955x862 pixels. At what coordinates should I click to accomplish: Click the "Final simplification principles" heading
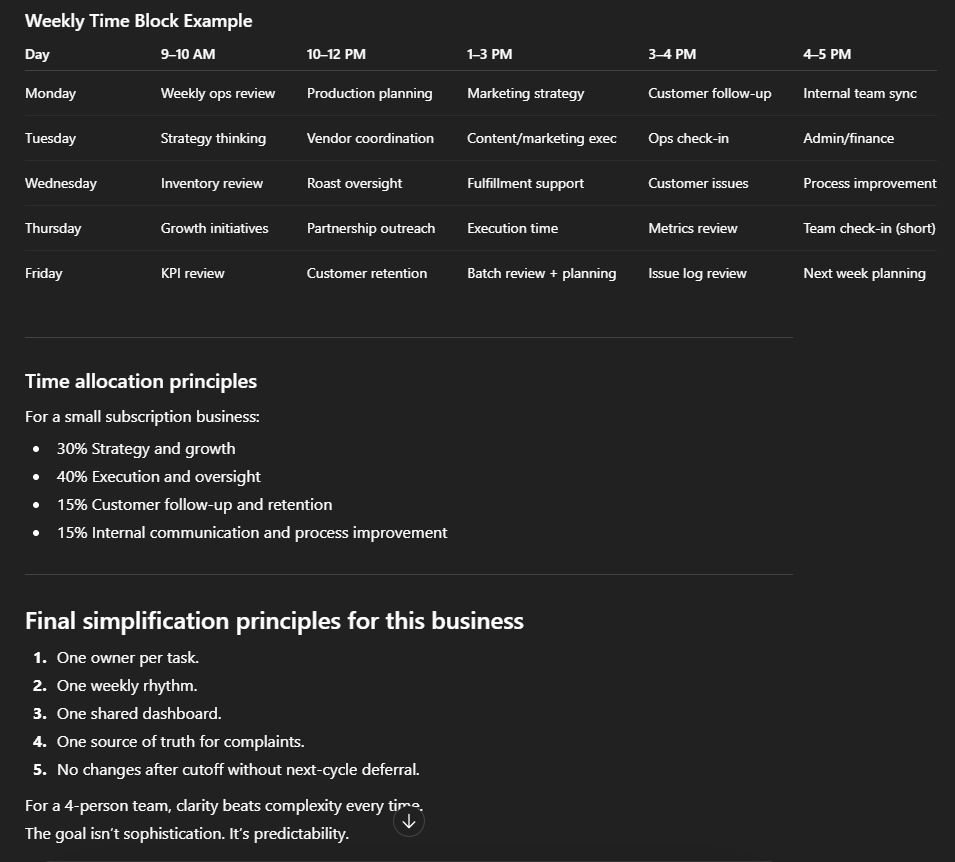pyautogui.click(x=274, y=621)
